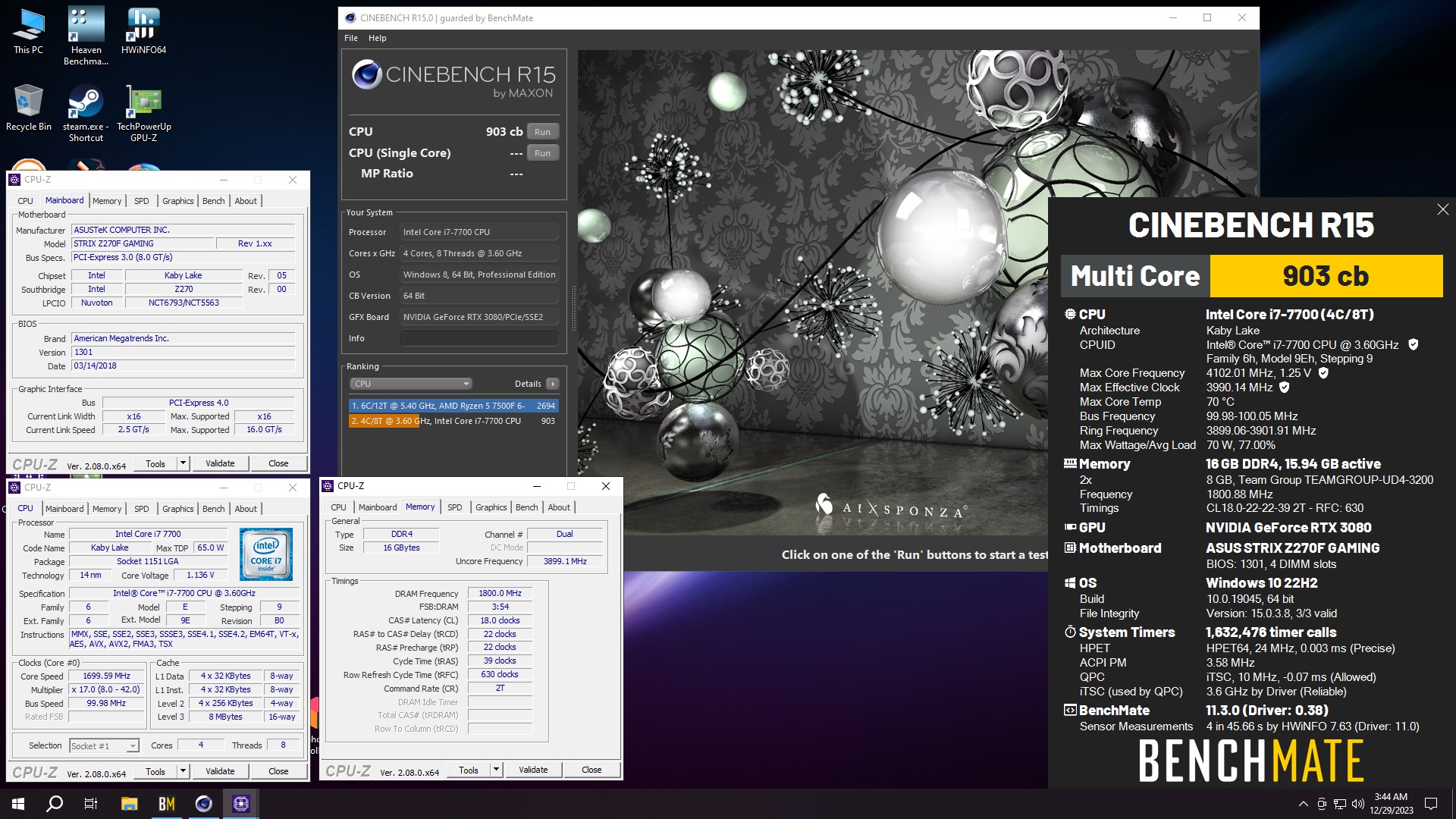Click the Max Core Frequency shield icon
The image size is (1456, 819).
1323,373
